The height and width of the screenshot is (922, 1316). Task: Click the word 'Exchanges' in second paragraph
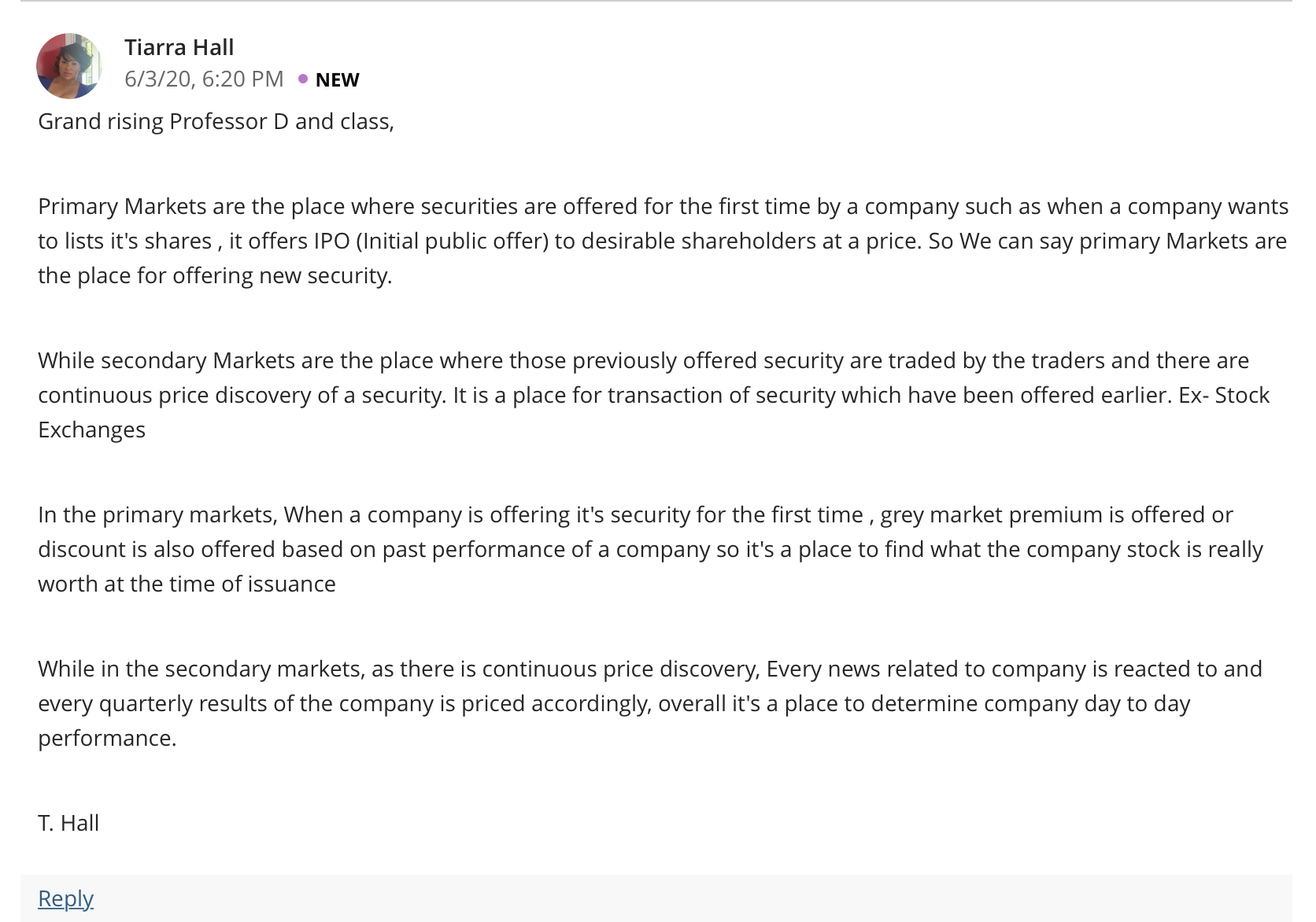(x=91, y=430)
